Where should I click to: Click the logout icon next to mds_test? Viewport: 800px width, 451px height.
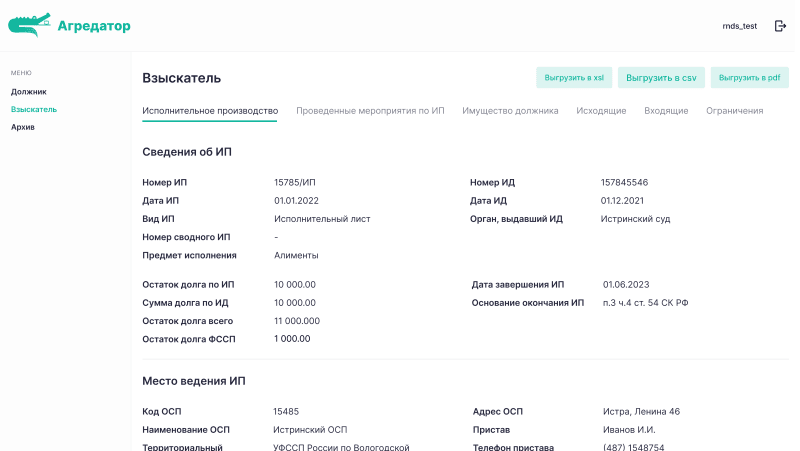pos(780,26)
